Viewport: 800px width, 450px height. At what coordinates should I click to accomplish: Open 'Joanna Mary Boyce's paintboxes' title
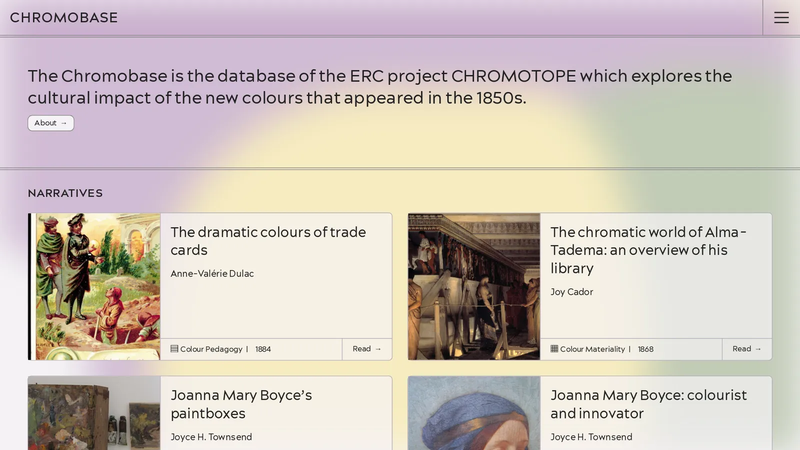click(241, 404)
